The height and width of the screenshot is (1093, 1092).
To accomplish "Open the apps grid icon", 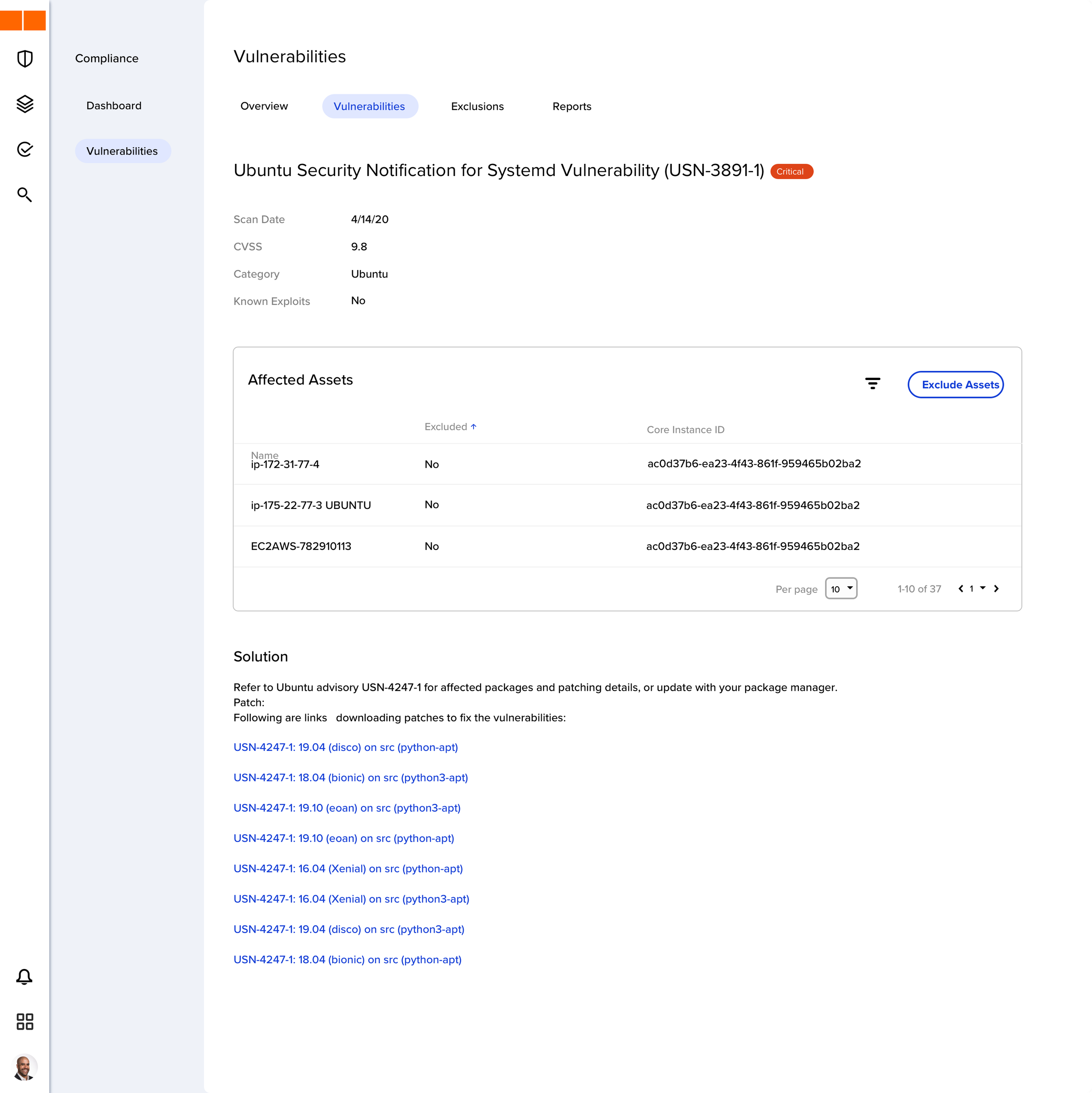I will [25, 1022].
